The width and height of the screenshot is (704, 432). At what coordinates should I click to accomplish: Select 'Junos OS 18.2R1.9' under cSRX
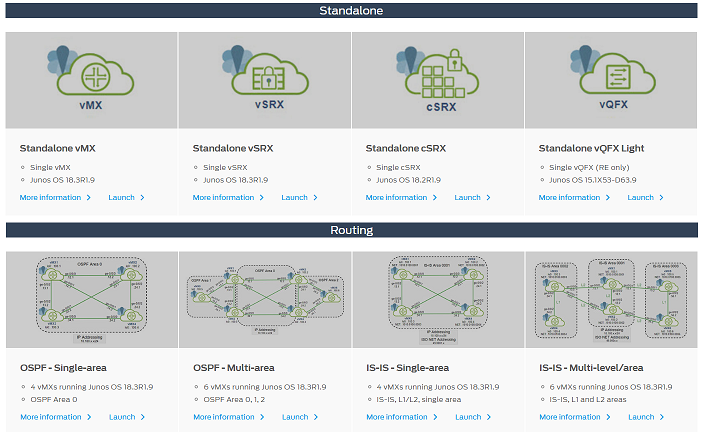(409, 180)
